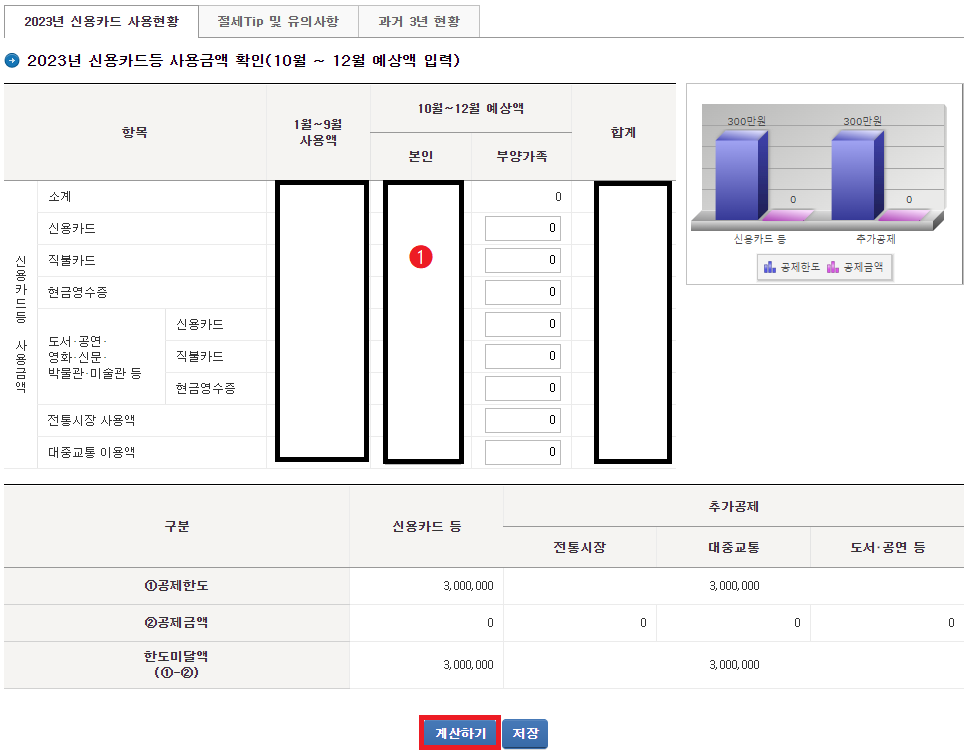This screenshot has height=756, width=968.
Task: Focus 부양가족 input for top-level 신용카드 row
Action: point(522,228)
